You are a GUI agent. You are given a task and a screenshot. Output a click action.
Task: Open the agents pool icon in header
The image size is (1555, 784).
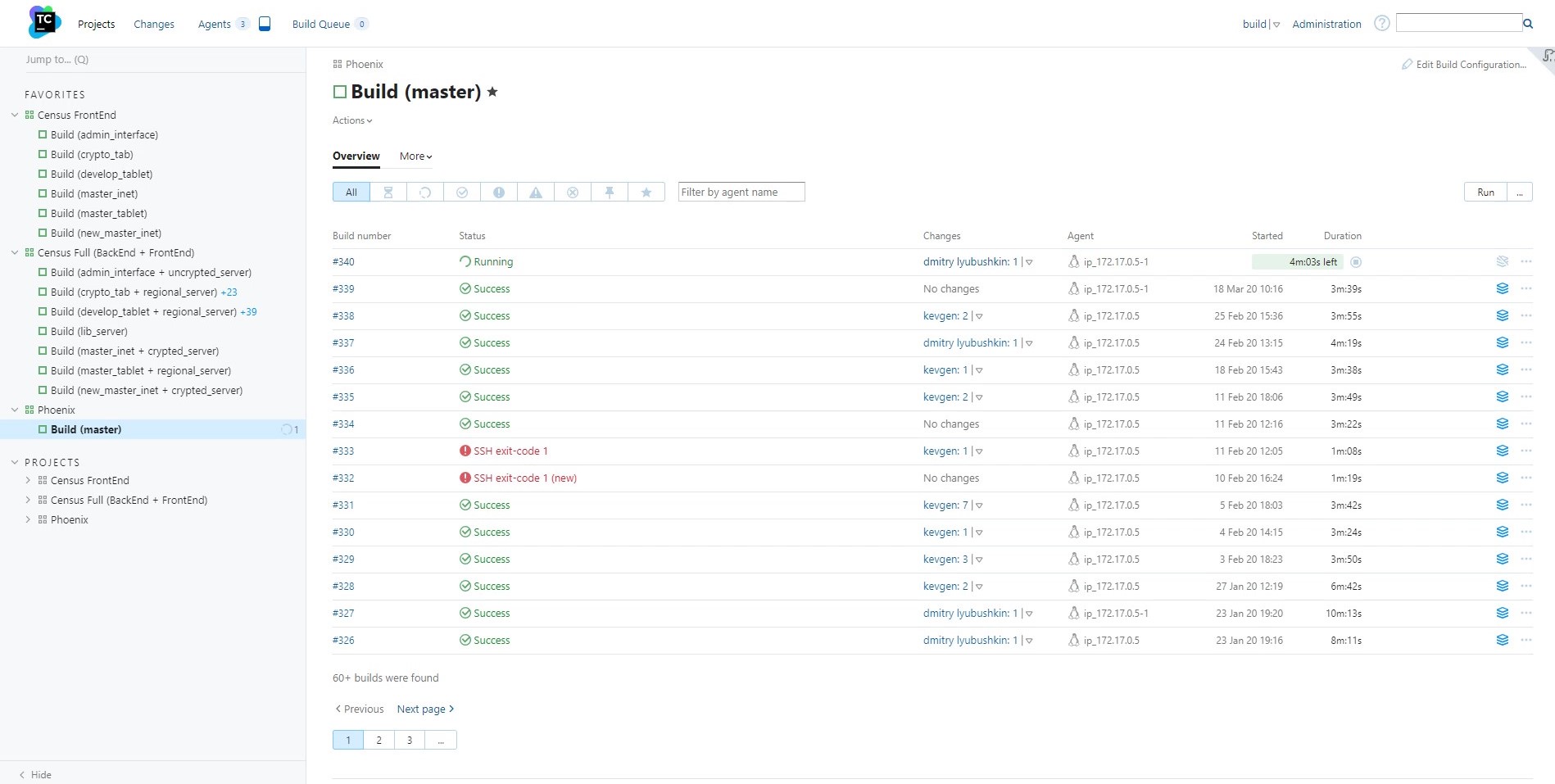265,24
